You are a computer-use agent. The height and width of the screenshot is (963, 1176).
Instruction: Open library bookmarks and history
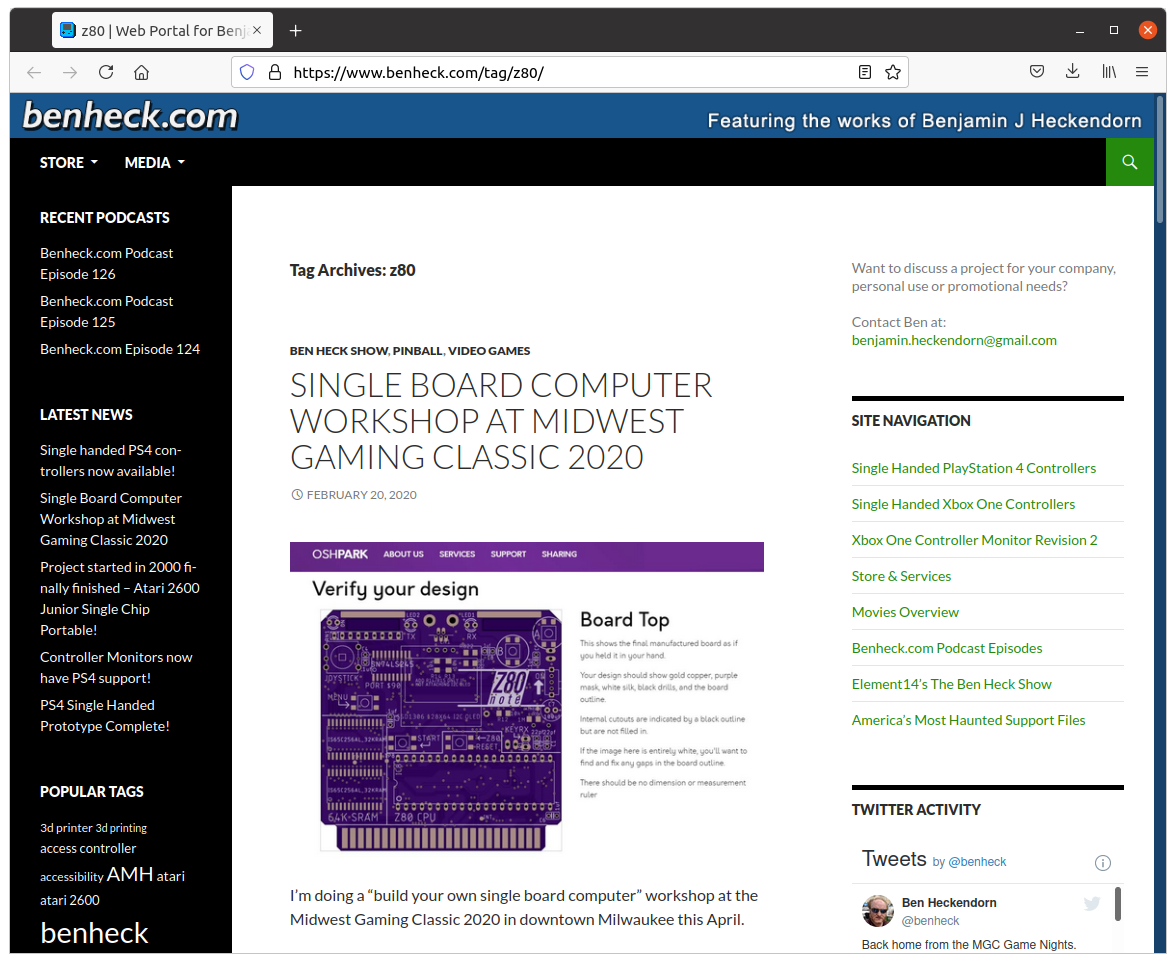(1108, 72)
